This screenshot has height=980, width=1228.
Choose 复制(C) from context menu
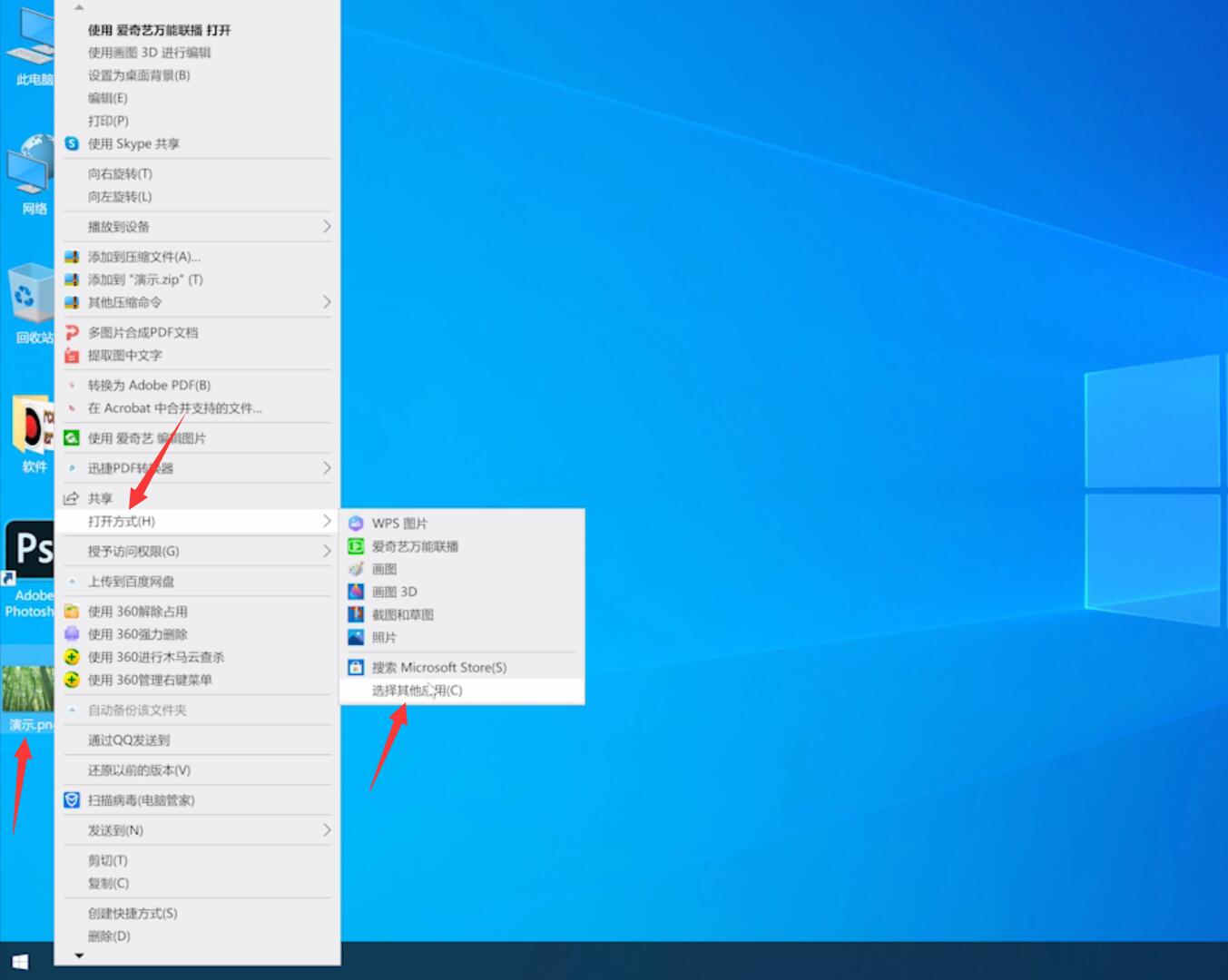tap(108, 883)
